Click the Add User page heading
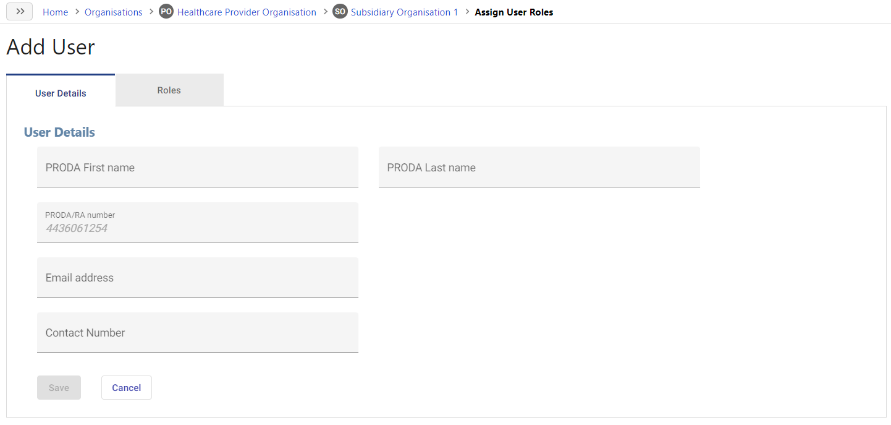The width and height of the screenshot is (891, 425). click(x=51, y=47)
